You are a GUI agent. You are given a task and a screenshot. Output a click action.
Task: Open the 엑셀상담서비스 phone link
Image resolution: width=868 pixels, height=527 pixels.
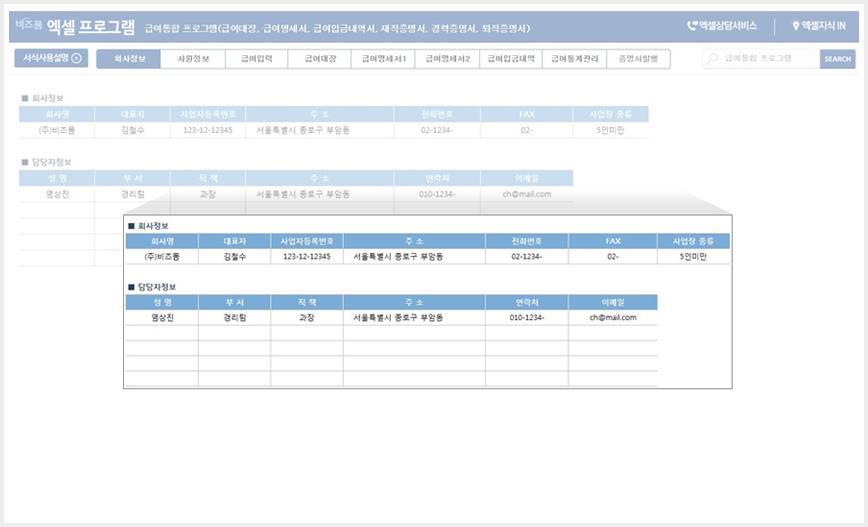(722, 25)
